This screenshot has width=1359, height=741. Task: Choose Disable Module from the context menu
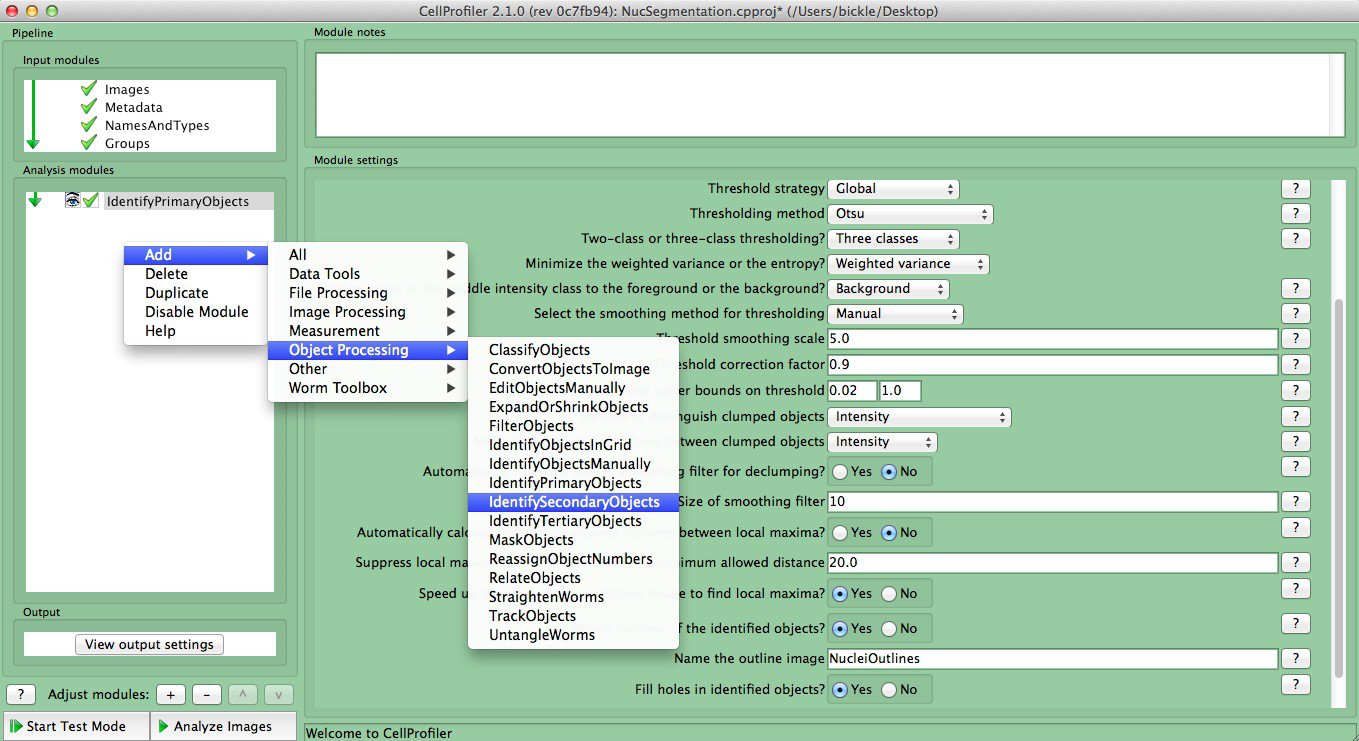pyautogui.click(x=196, y=312)
